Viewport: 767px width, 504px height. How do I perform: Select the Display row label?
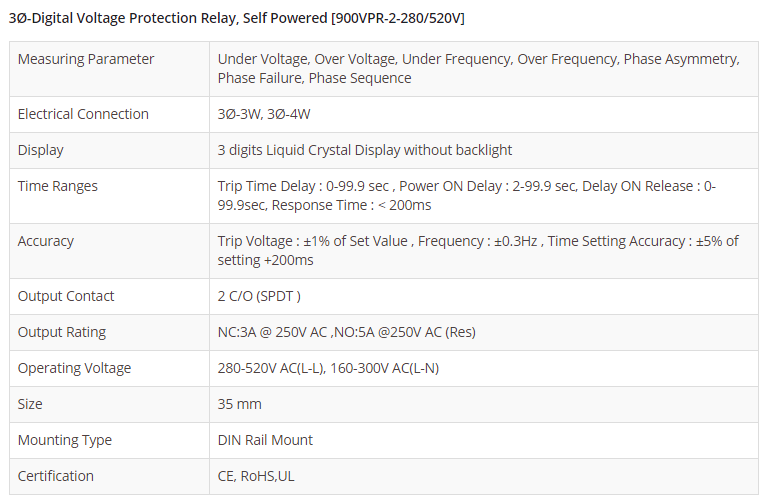[40, 150]
